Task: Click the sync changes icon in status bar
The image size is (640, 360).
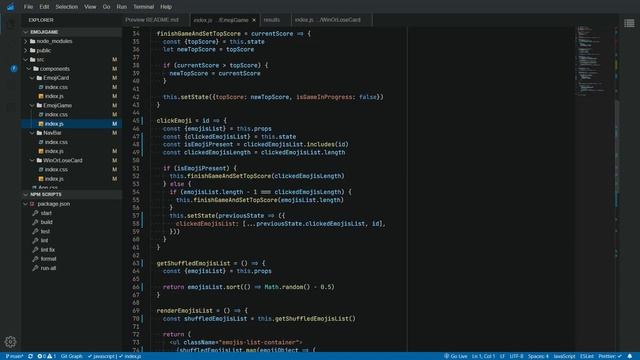Action: point(30,356)
